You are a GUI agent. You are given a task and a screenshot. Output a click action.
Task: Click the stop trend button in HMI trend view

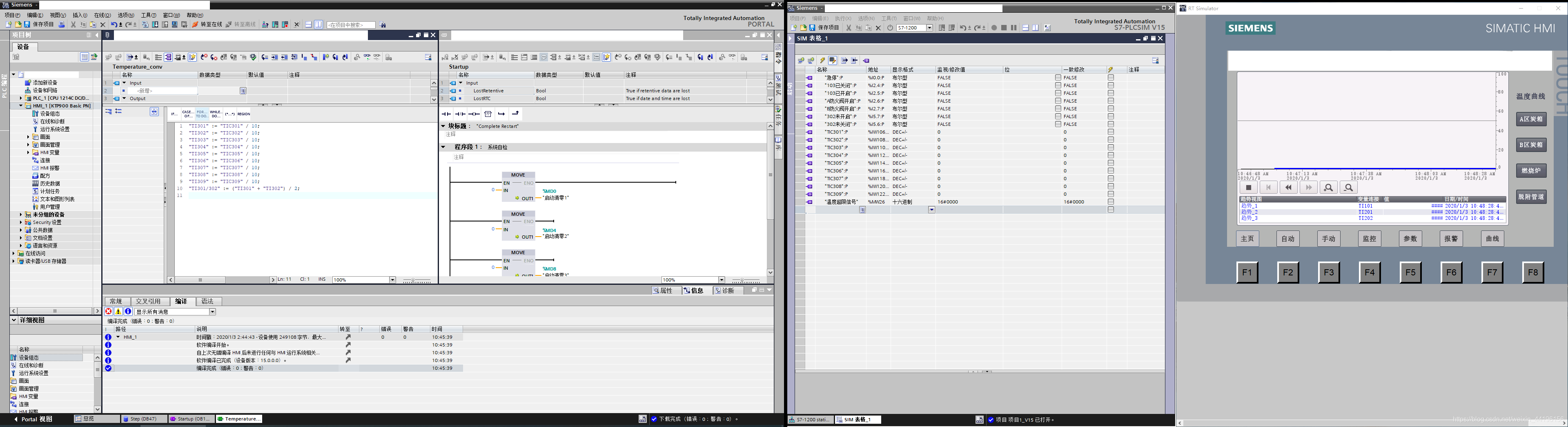(x=1248, y=188)
